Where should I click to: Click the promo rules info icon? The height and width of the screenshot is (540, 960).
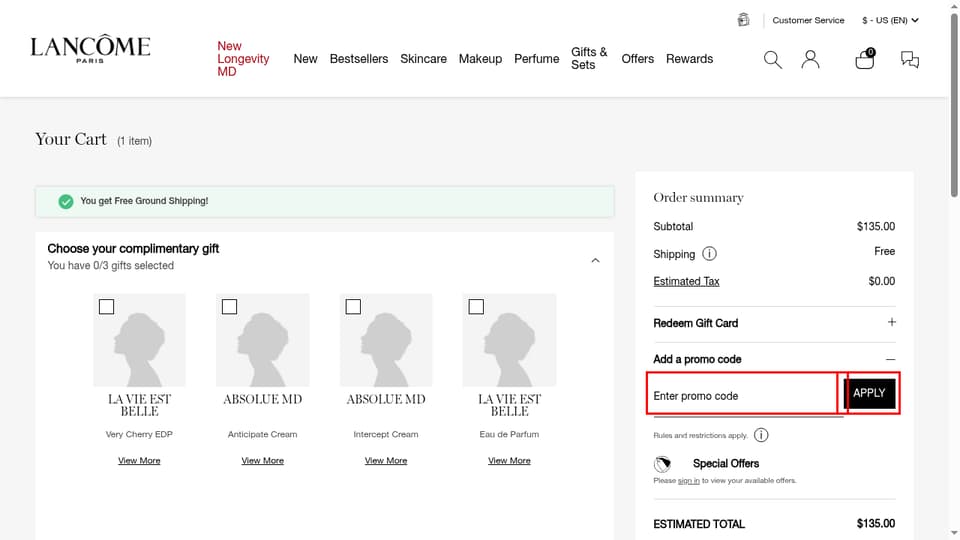(761, 435)
